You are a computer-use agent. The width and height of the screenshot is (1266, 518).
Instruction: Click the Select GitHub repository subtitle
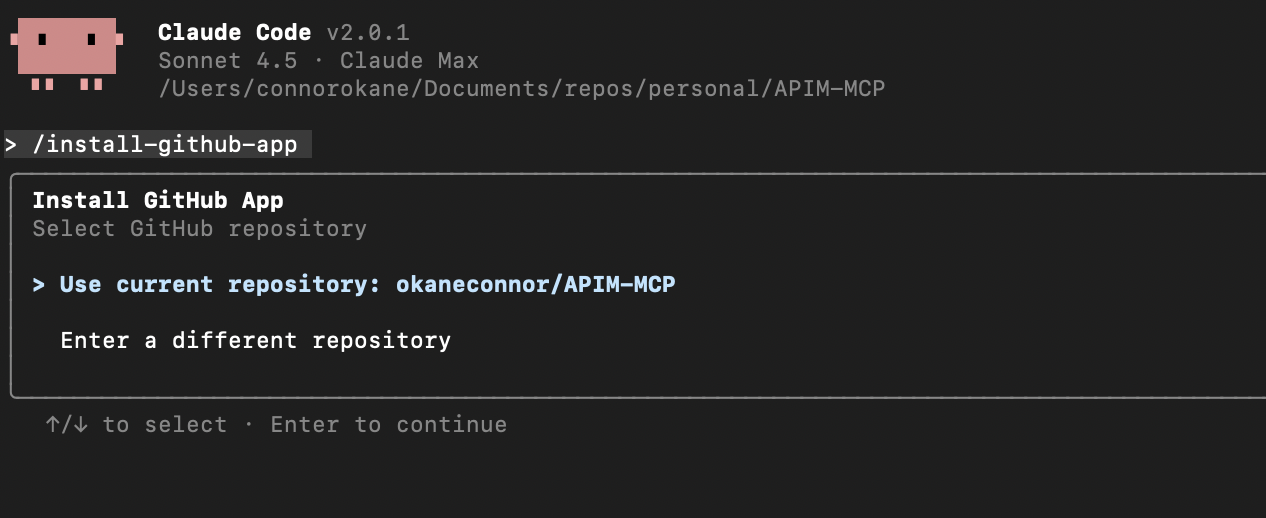pos(199,229)
